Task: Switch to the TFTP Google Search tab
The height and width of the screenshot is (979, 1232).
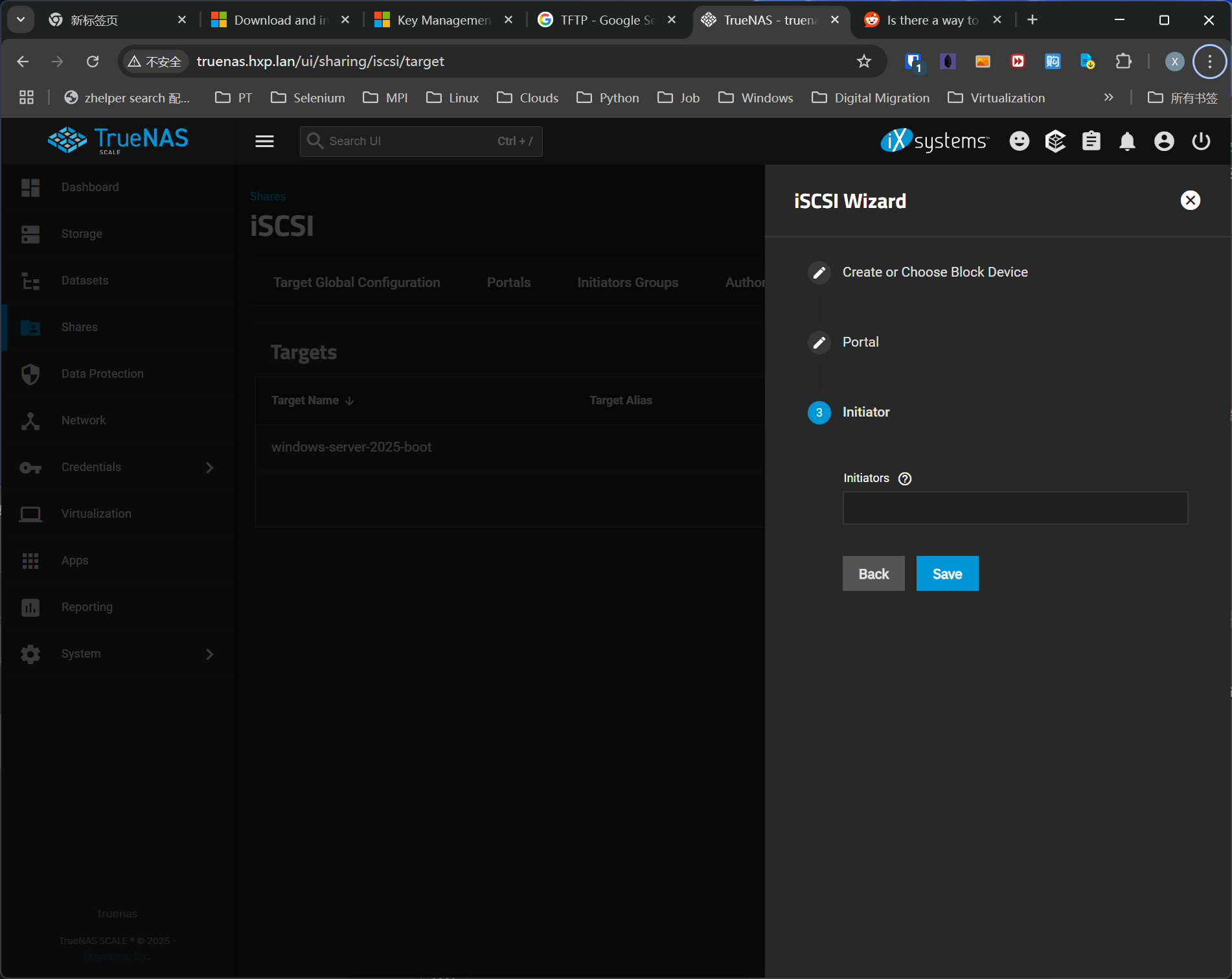Action: 607,20
